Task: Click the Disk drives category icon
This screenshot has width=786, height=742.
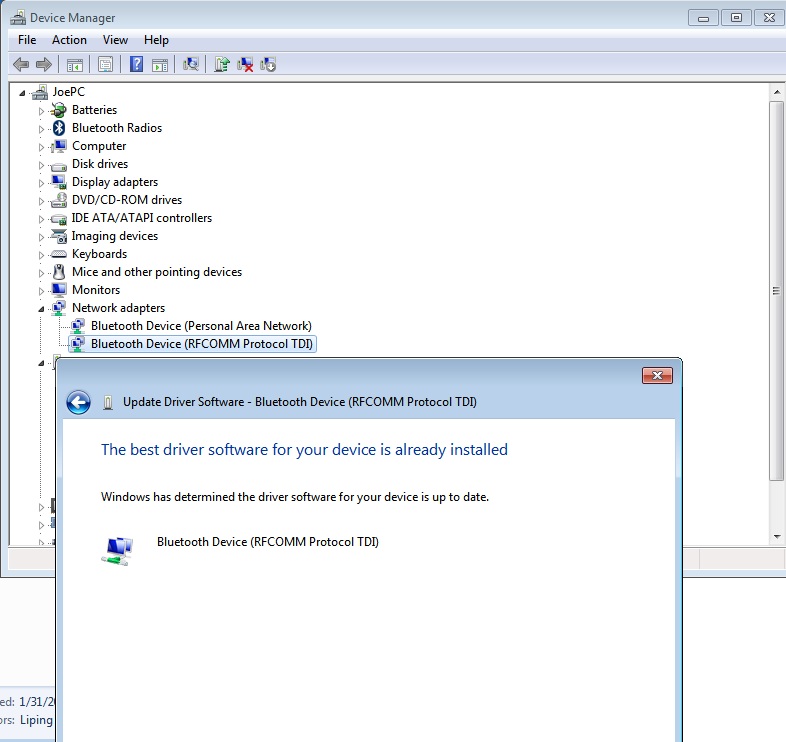Action: click(59, 165)
